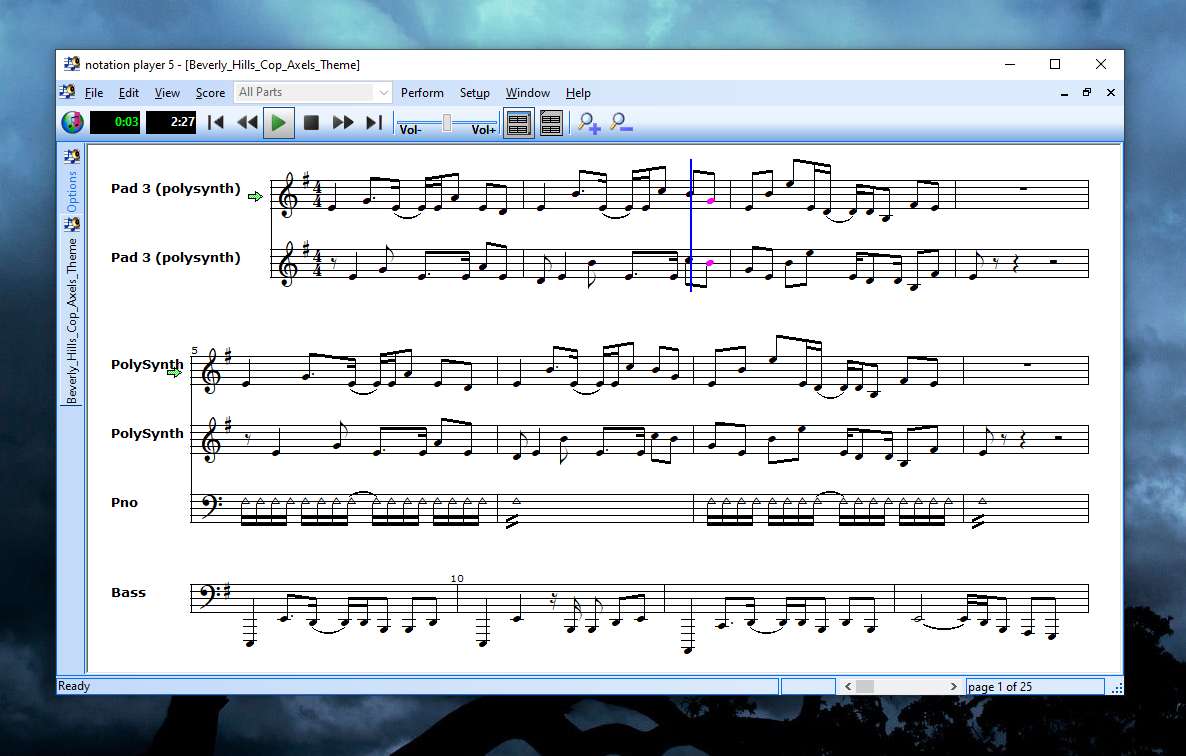
Task: Click the top 'Pad 3 (polysynth)' staff label
Action: point(175,189)
